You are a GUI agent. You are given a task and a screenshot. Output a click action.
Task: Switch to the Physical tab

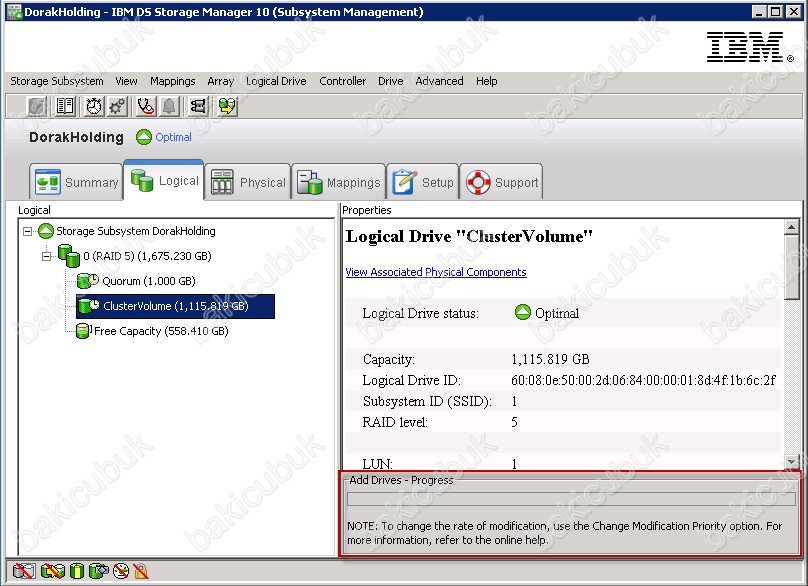click(248, 182)
